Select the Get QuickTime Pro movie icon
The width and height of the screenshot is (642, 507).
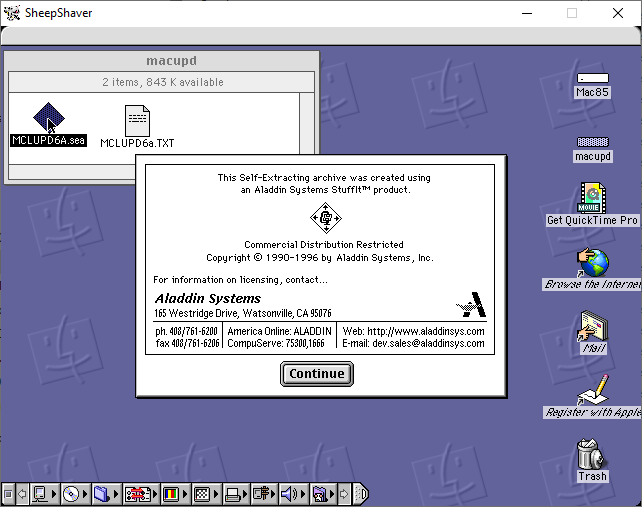click(x=592, y=198)
